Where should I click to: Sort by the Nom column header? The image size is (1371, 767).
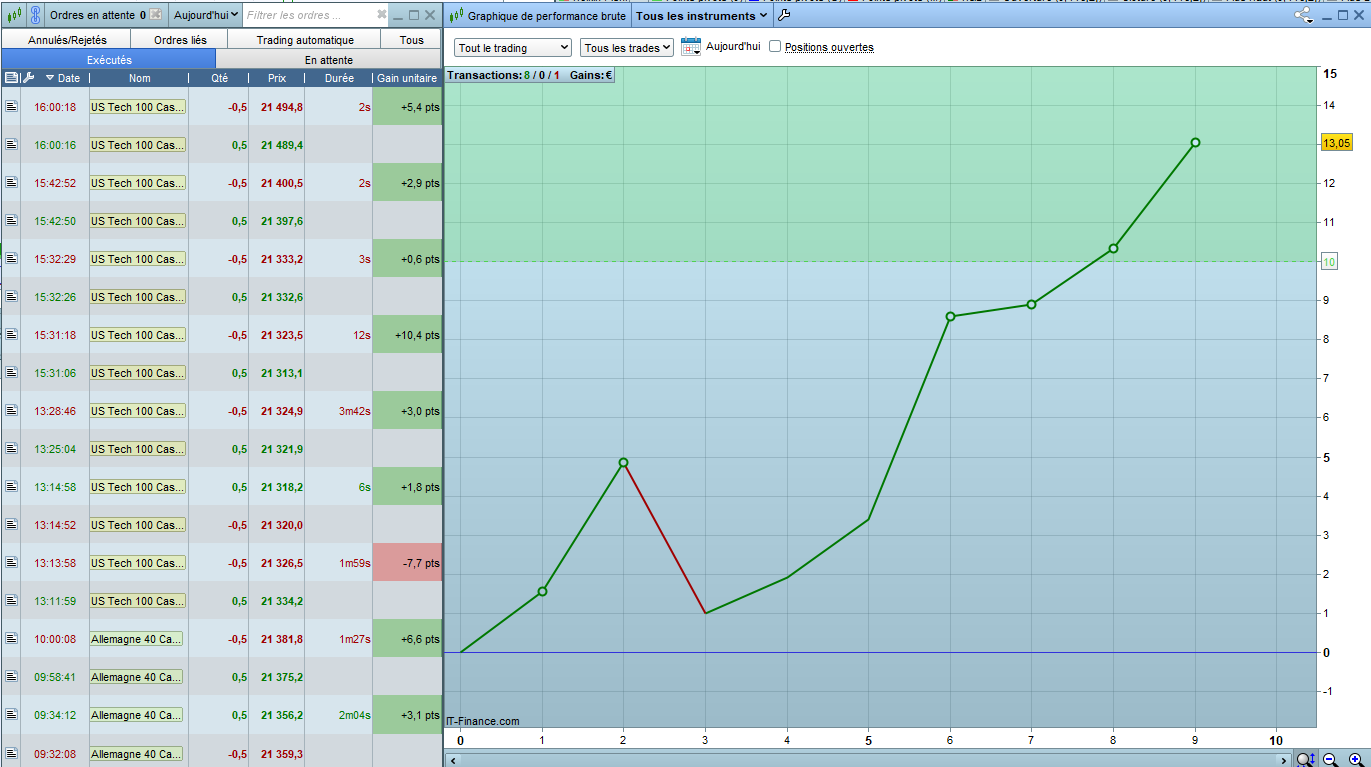click(140, 78)
